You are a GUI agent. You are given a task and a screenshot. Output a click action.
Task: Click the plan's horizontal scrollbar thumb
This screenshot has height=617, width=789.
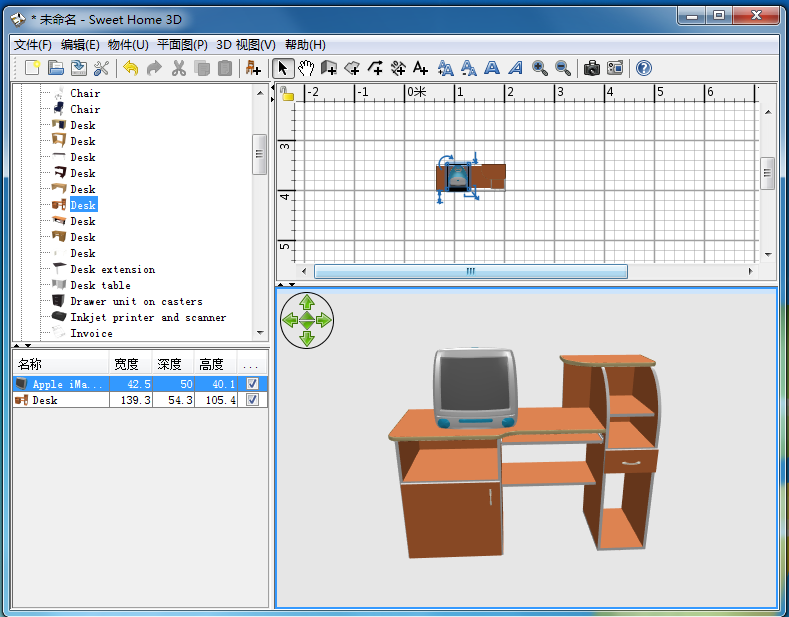pos(470,271)
